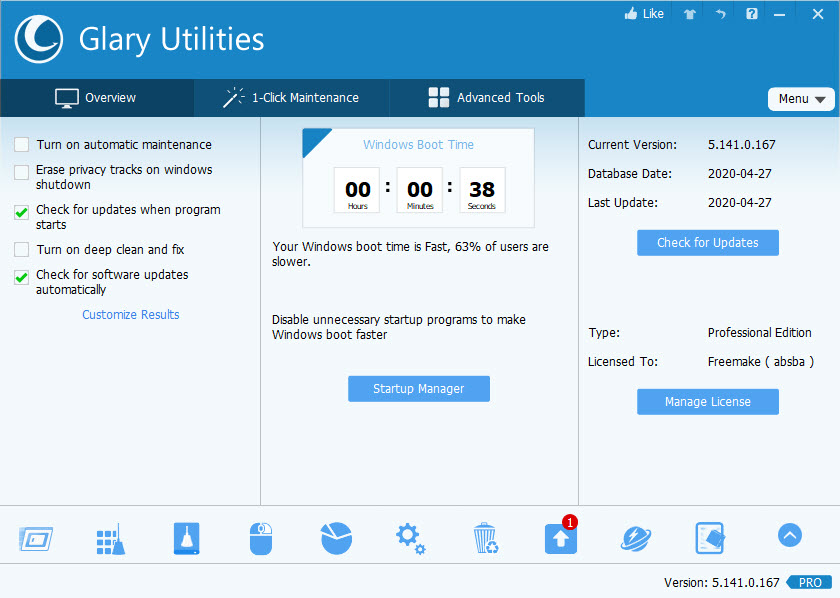
Task: Open the Disk Space Analyzer pie icon
Action: (336, 538)
